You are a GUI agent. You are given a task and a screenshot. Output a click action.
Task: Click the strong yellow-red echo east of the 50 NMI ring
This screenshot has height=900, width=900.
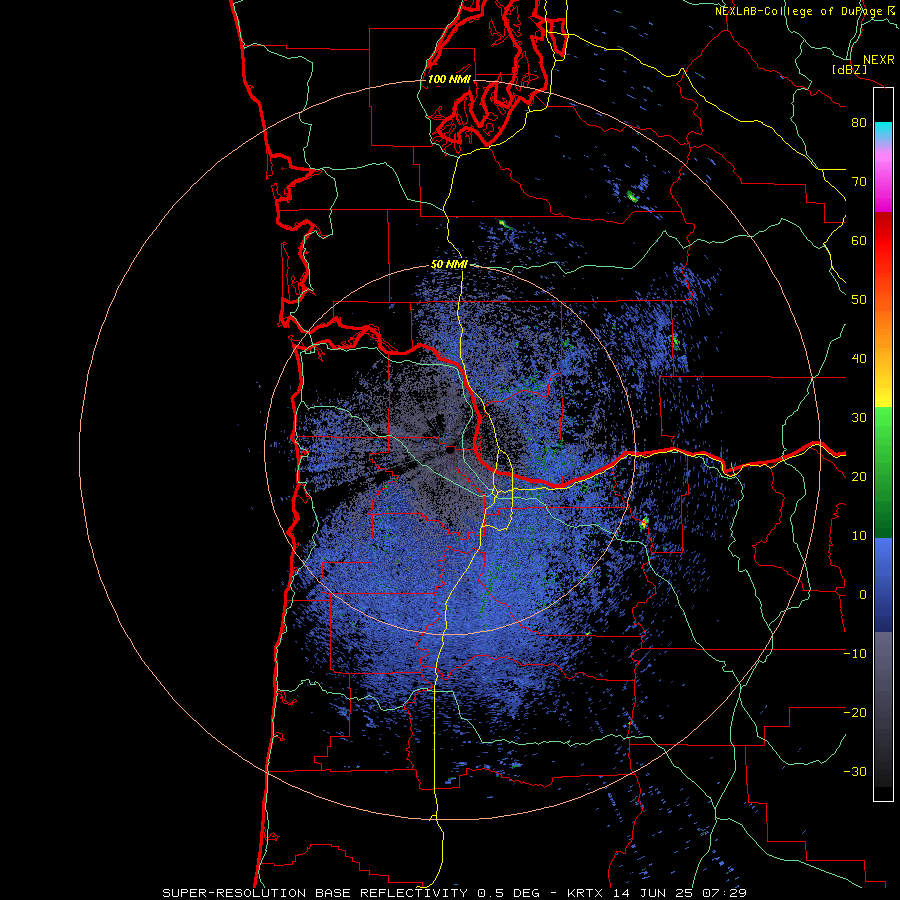pos(644,522)
